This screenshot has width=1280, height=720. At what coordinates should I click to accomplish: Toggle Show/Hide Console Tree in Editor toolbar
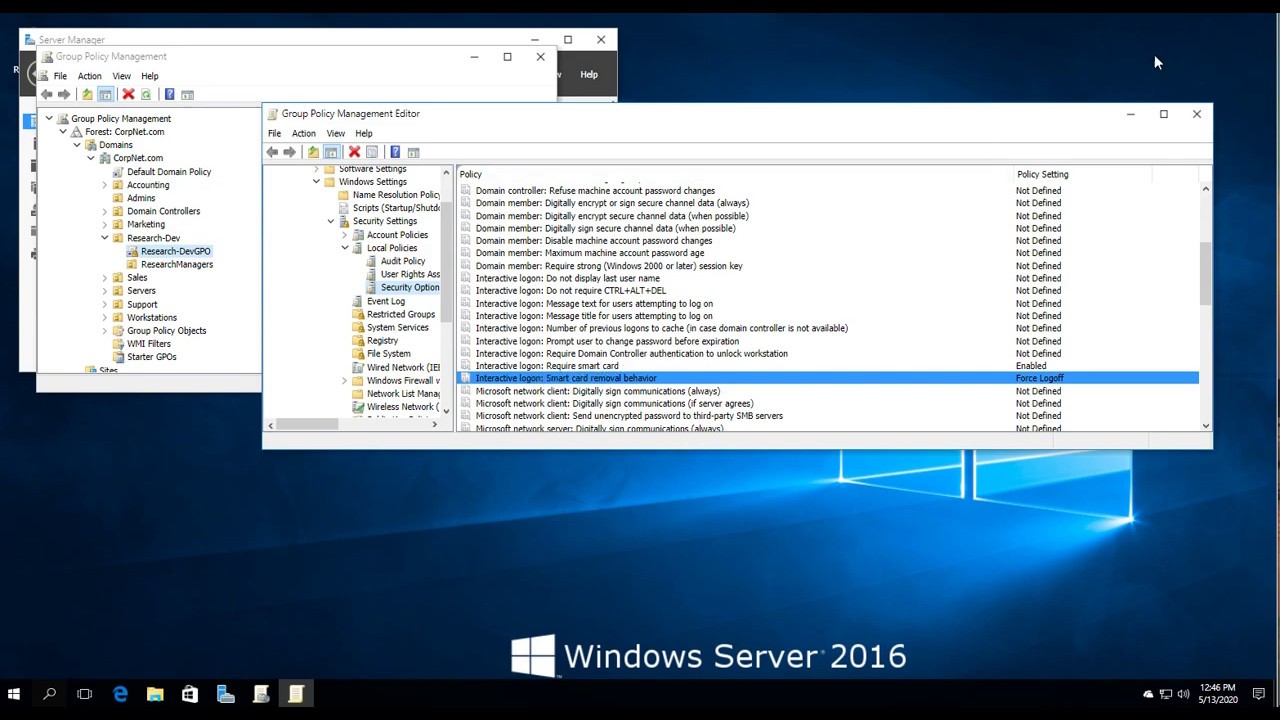pos(331,152)
